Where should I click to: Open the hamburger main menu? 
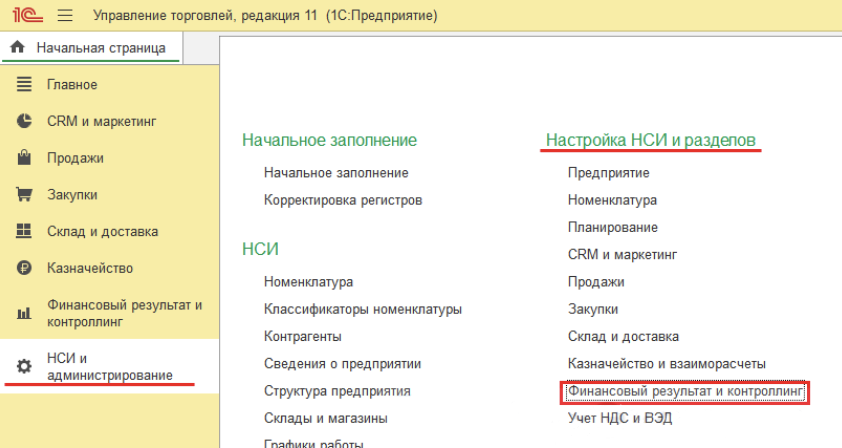click(x=65, y=16)
